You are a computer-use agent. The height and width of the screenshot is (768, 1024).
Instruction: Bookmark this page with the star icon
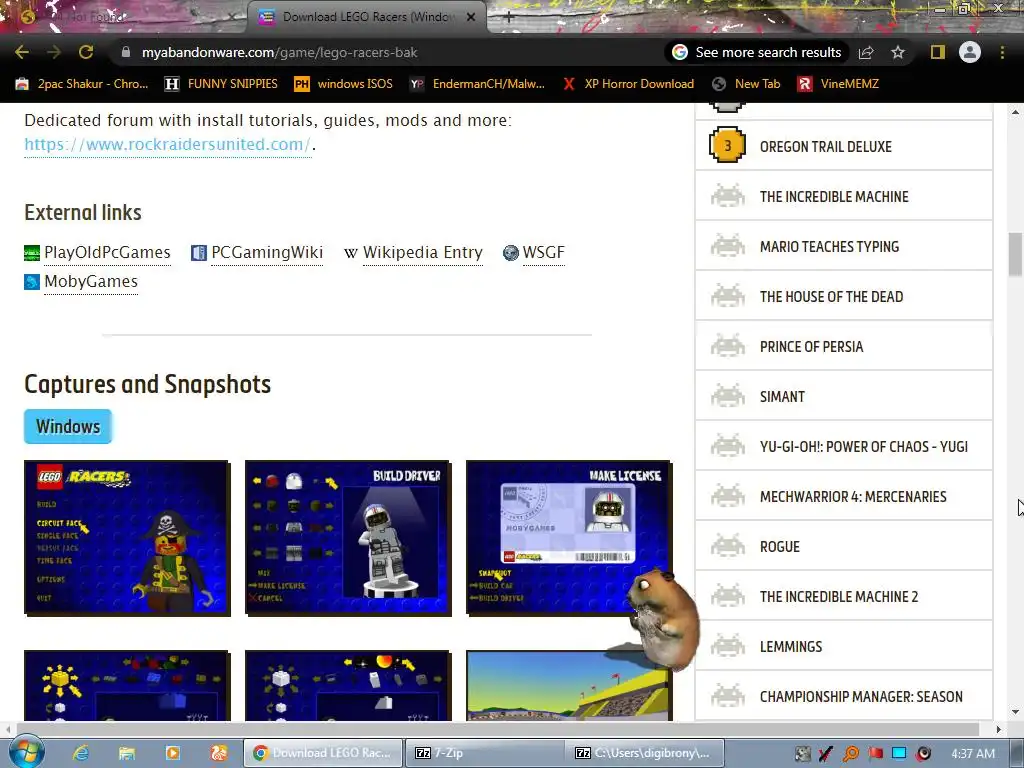tap(898, 52)
